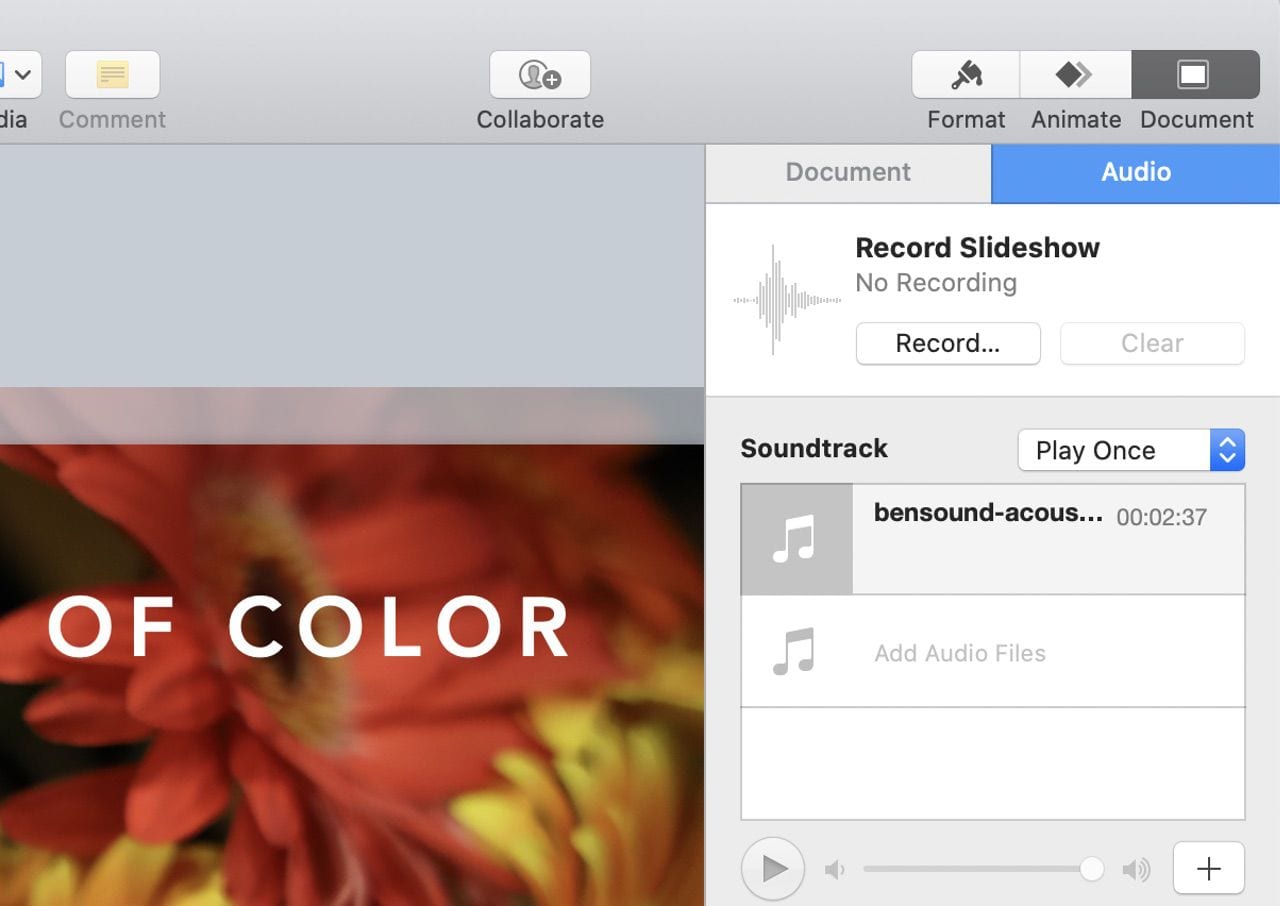The width and height of the screenshot is (1280, 906).
Task: Click the Add Audio Files music note
Action: pyautogui.click(x=796, y=652)
